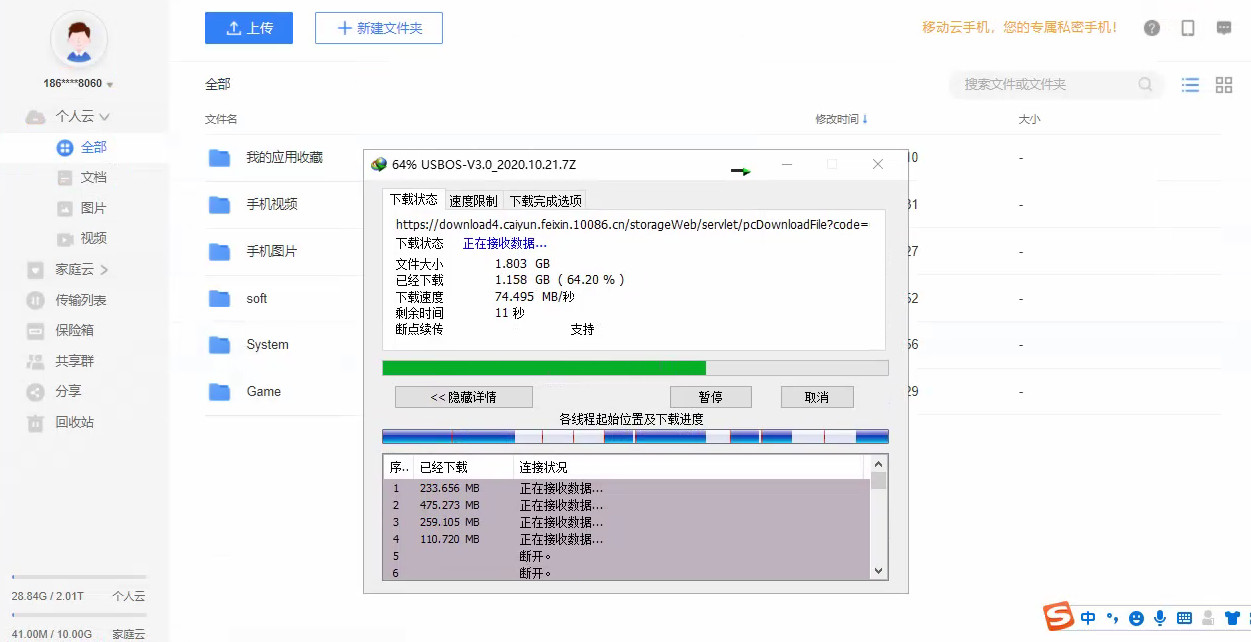Viewport: 1251px width, 642px height.
Task: Open the Game folder
Action: (x=263, y=392)
